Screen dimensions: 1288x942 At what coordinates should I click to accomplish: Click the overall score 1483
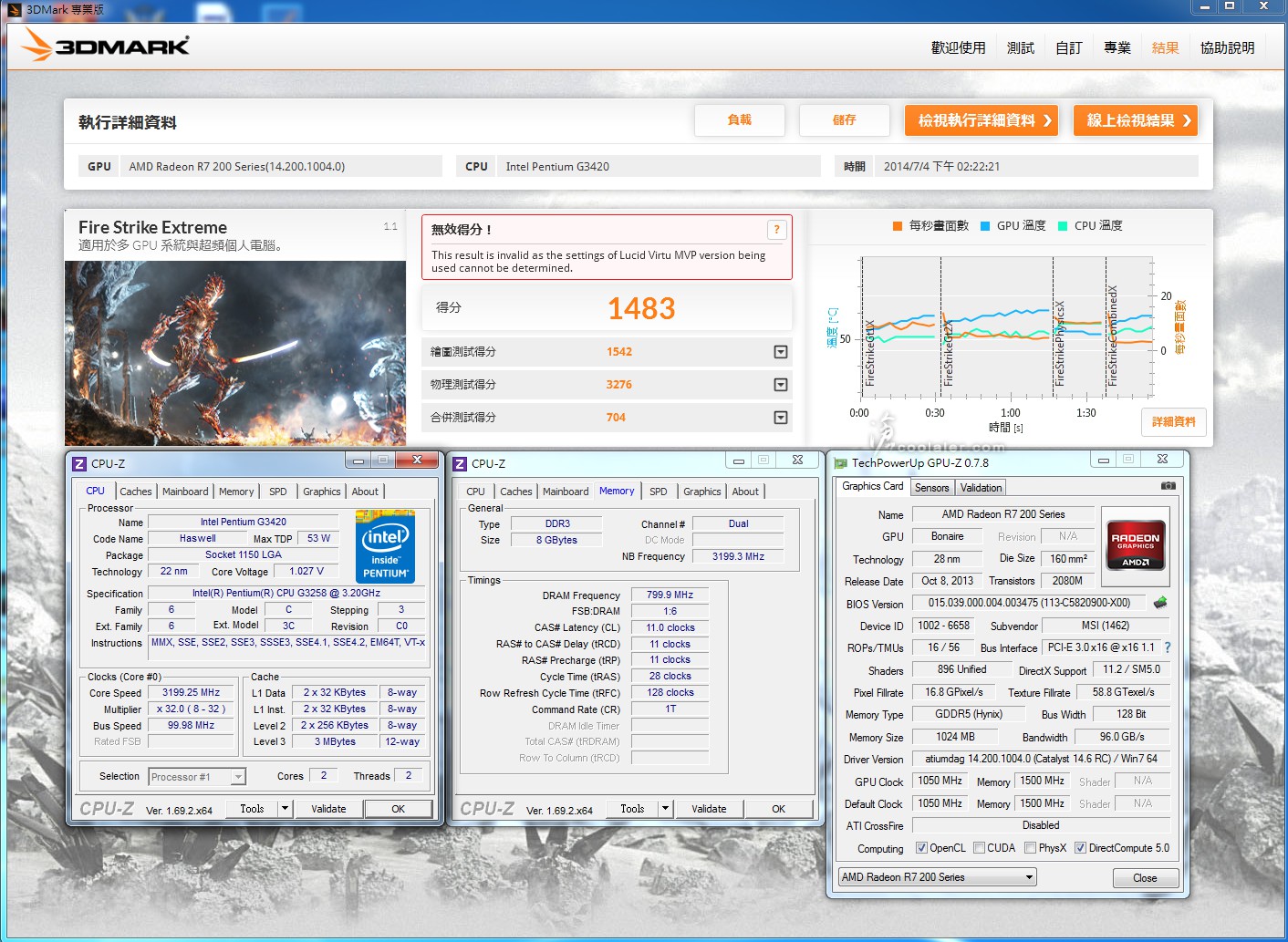(641, 308)
